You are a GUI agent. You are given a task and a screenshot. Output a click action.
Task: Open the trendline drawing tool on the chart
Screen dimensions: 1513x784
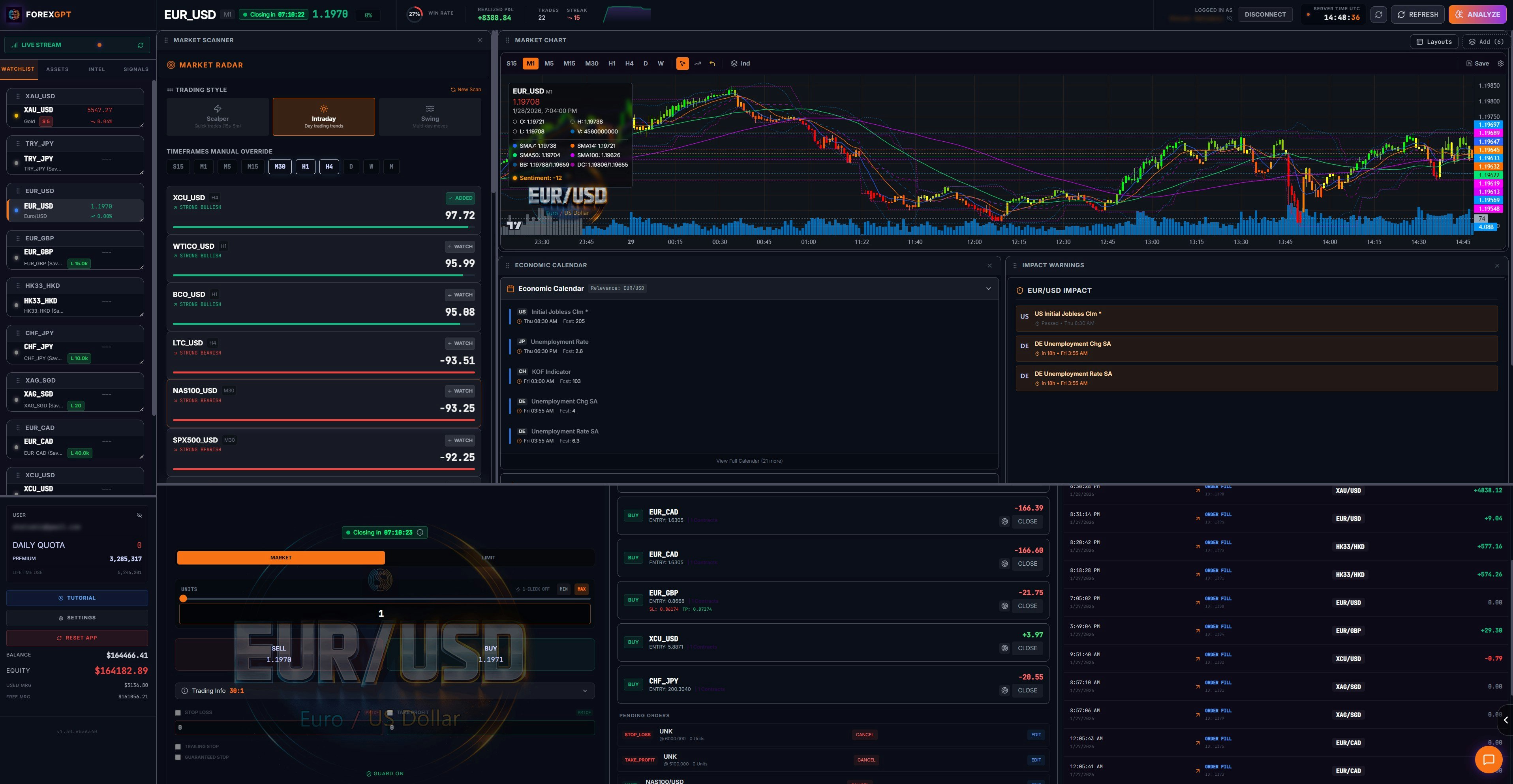(698, 63)
